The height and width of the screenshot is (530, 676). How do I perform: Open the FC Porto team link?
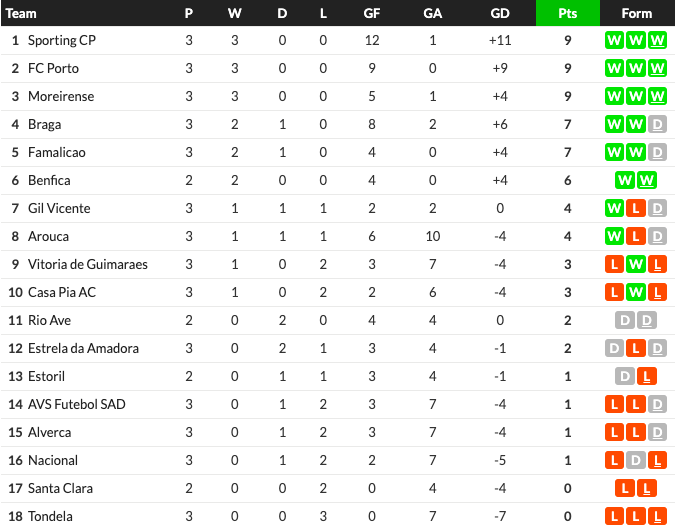tap(53, 69)
